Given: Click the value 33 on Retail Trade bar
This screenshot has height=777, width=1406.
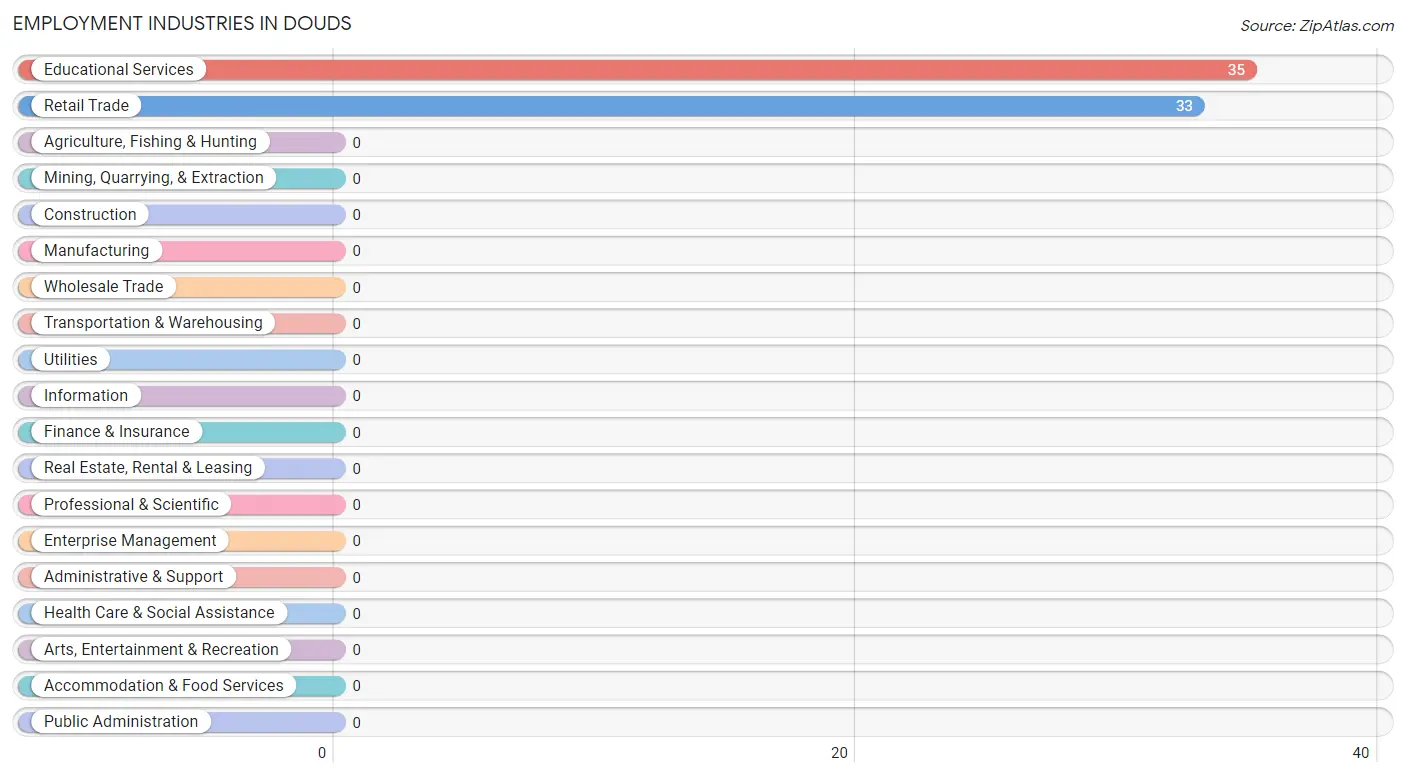Looking at the screenshot, I should [x=1184, y=106].
